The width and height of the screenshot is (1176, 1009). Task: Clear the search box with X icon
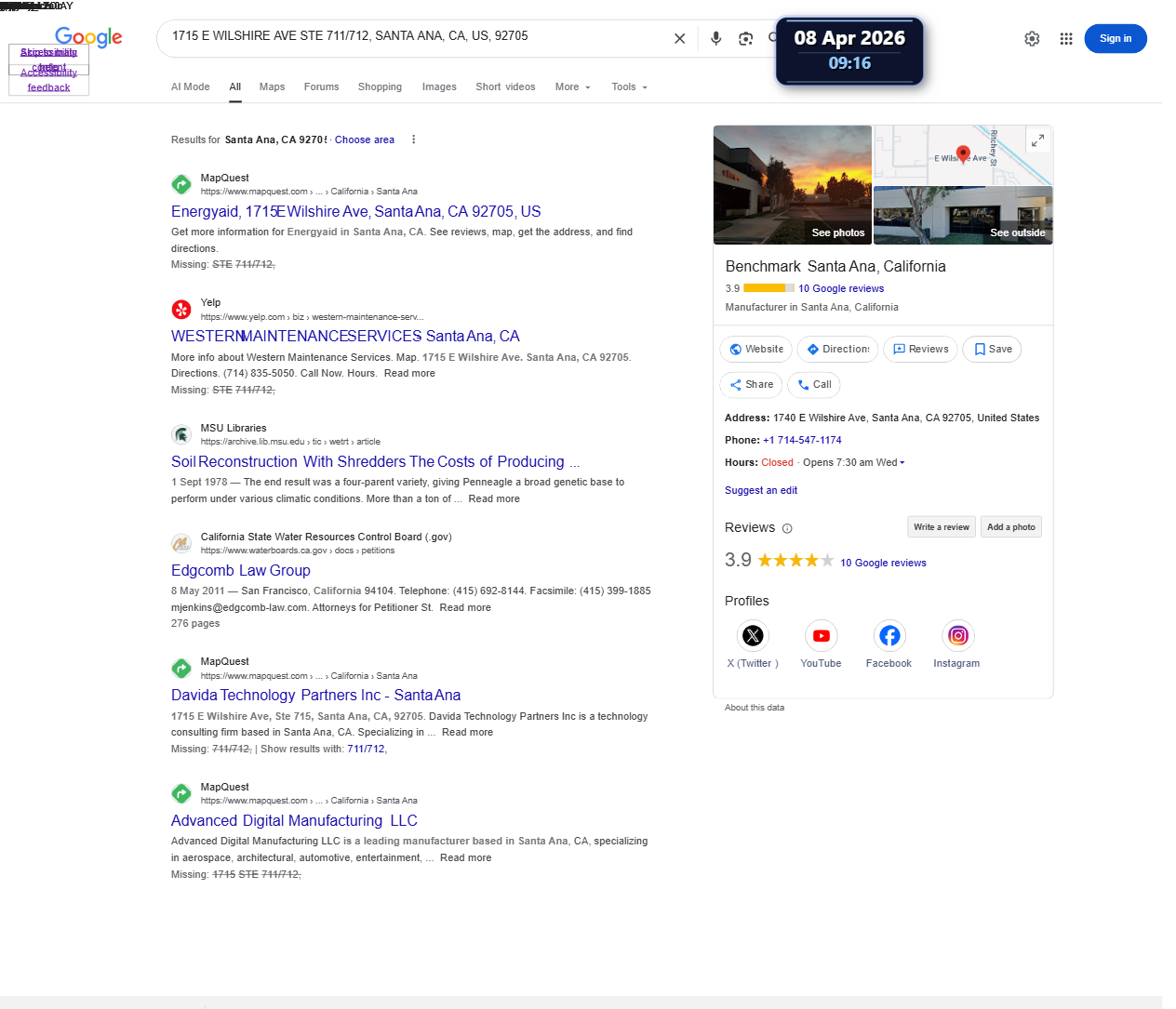coord(679,38)
